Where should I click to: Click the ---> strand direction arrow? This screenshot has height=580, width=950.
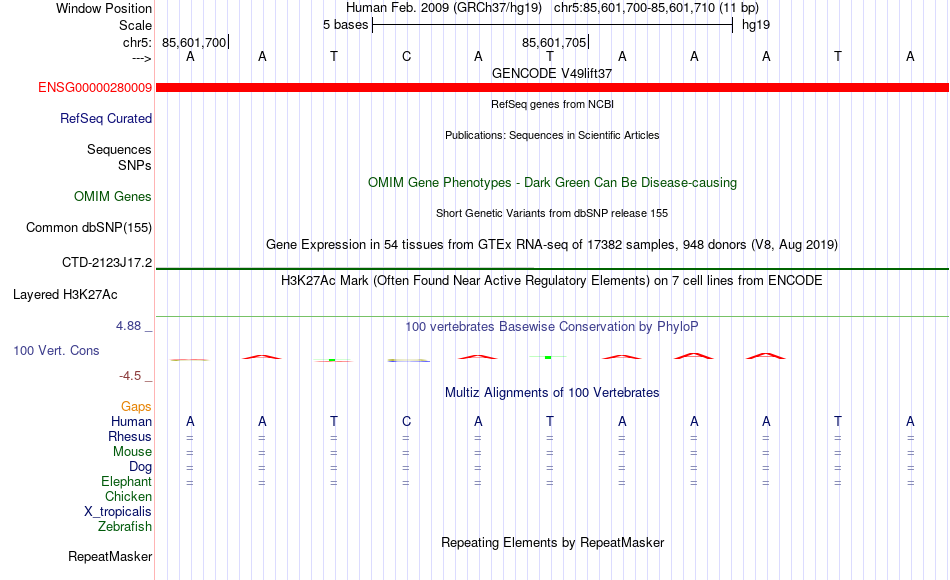tap(142, 58)
